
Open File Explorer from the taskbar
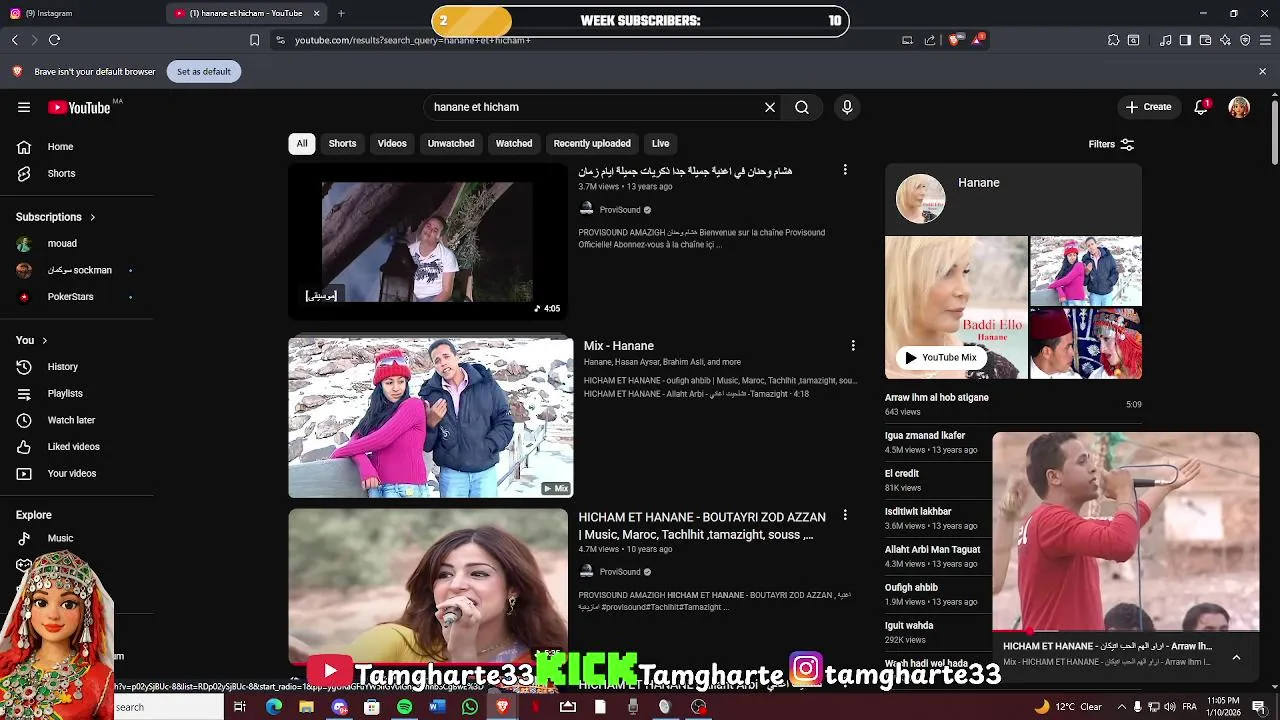(306, 707)
